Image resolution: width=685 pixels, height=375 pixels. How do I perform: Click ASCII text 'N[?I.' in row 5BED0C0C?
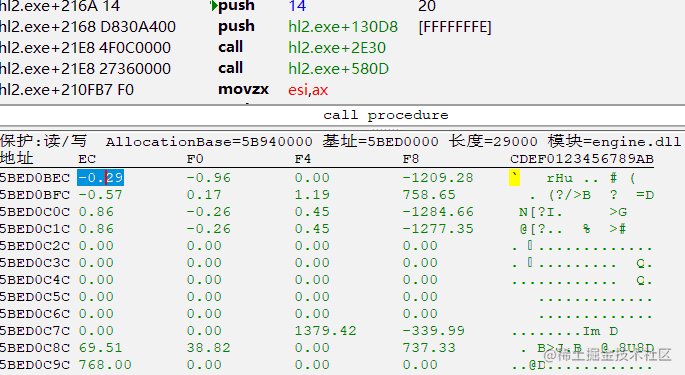[541, 212]
